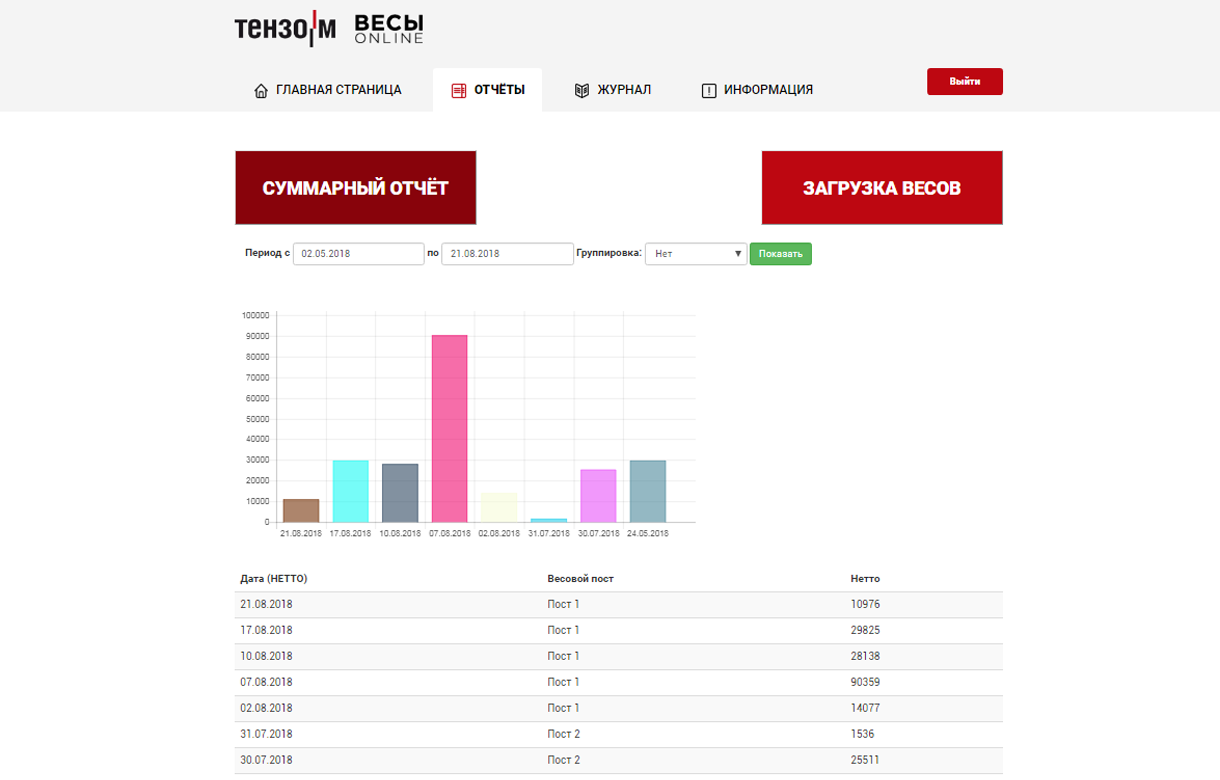Open the Главная страница tab
This screenshot has height=780, width=1220.
[x=338, y=90]
